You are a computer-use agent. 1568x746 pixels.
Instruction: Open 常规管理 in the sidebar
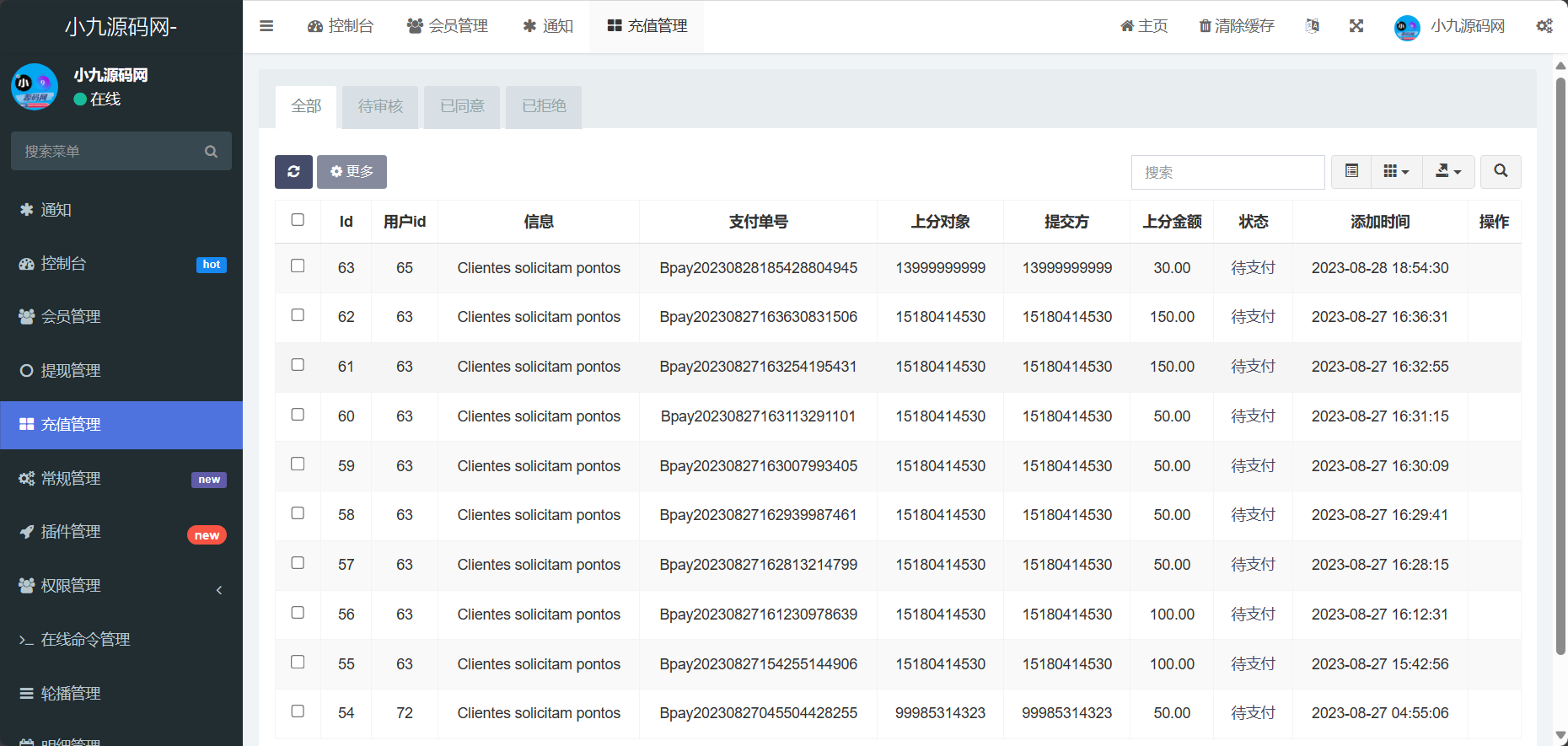point(121,479)
